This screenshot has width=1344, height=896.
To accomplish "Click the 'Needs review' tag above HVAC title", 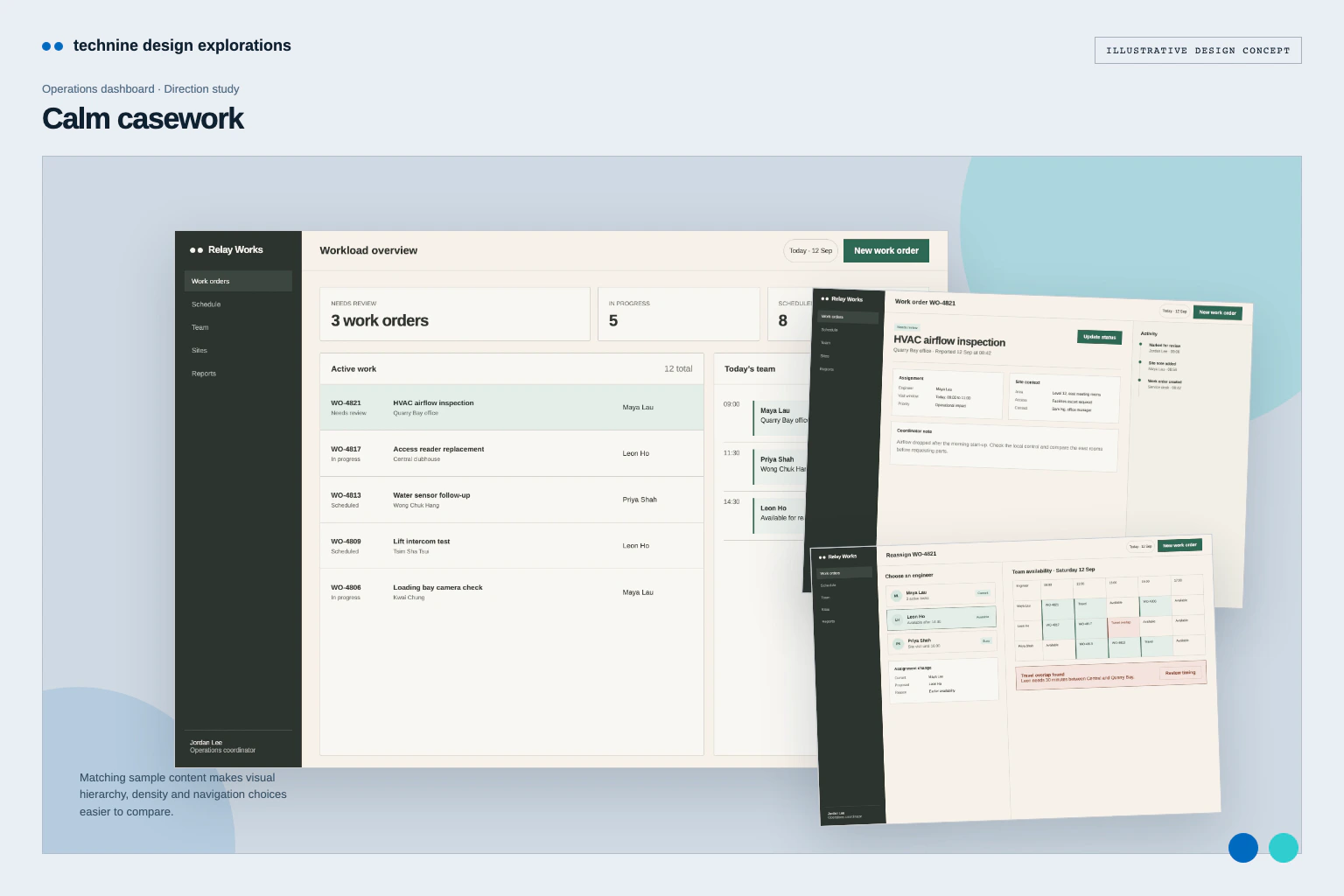I will point(907,327).
